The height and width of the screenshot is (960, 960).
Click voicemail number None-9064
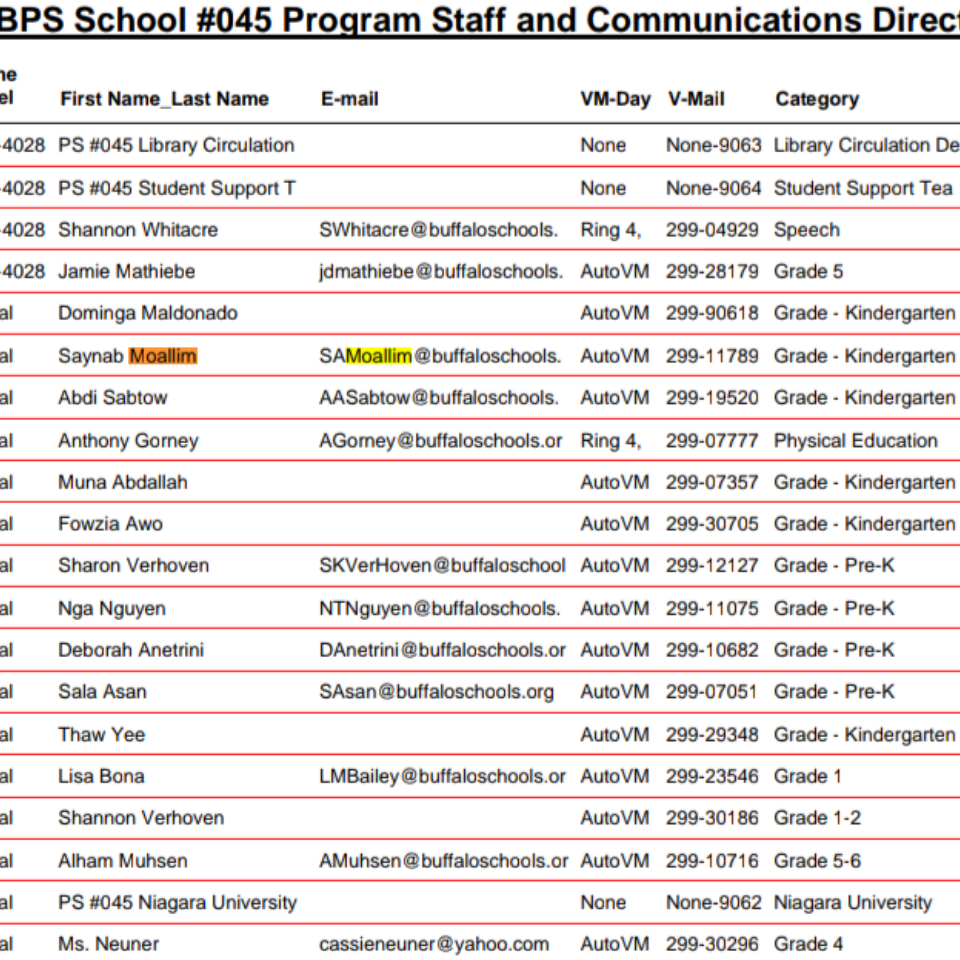click(x=714, y=188)
